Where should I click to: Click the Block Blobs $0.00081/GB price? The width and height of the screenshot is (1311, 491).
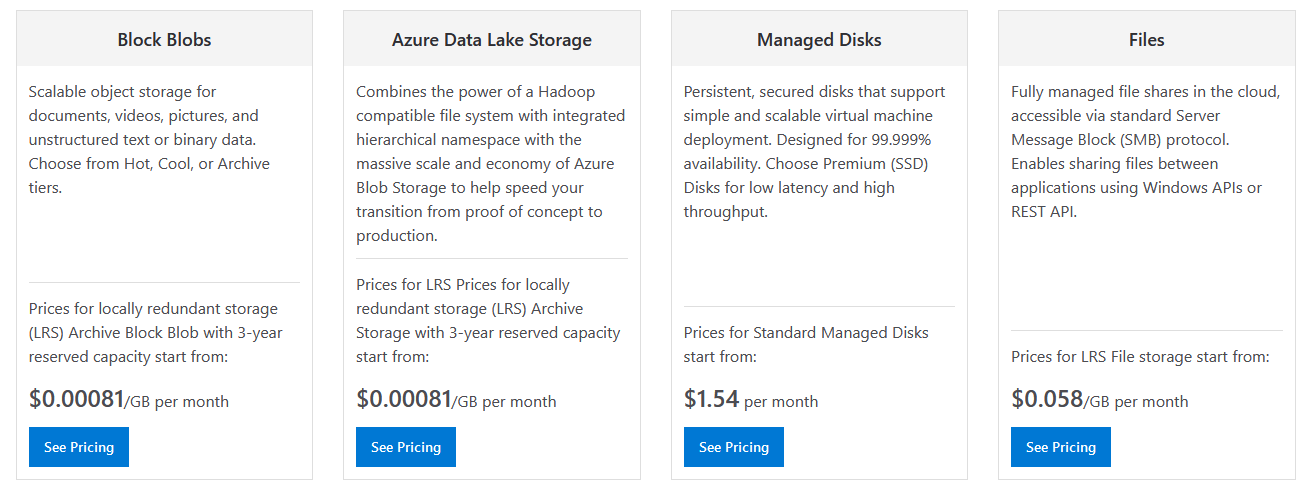coord(129,400)
